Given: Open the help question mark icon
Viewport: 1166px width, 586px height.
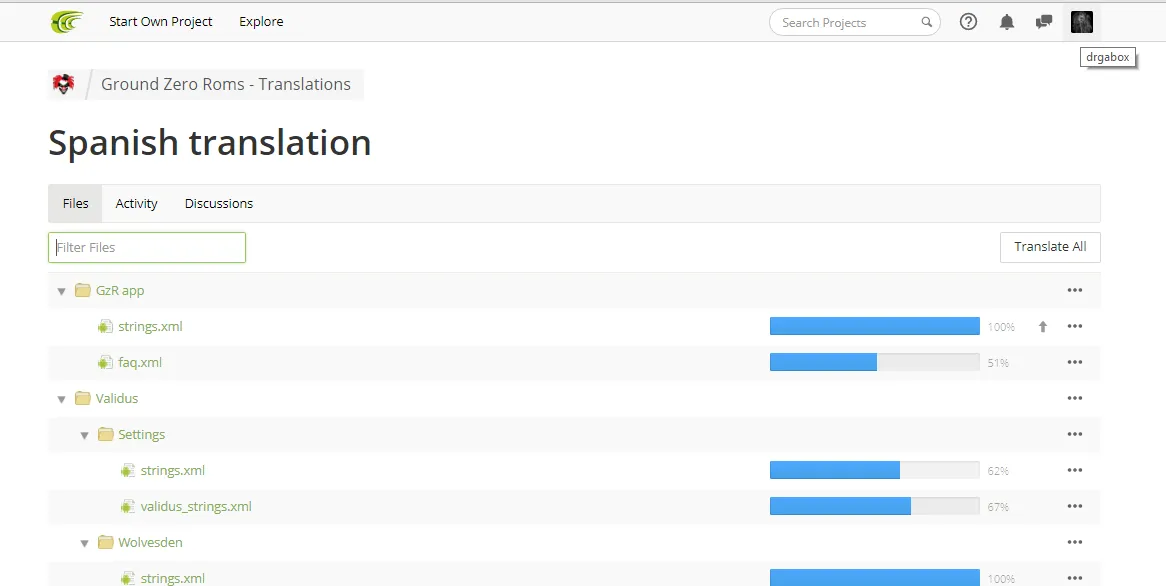Looking at the screenshot, I should (968, 22).
